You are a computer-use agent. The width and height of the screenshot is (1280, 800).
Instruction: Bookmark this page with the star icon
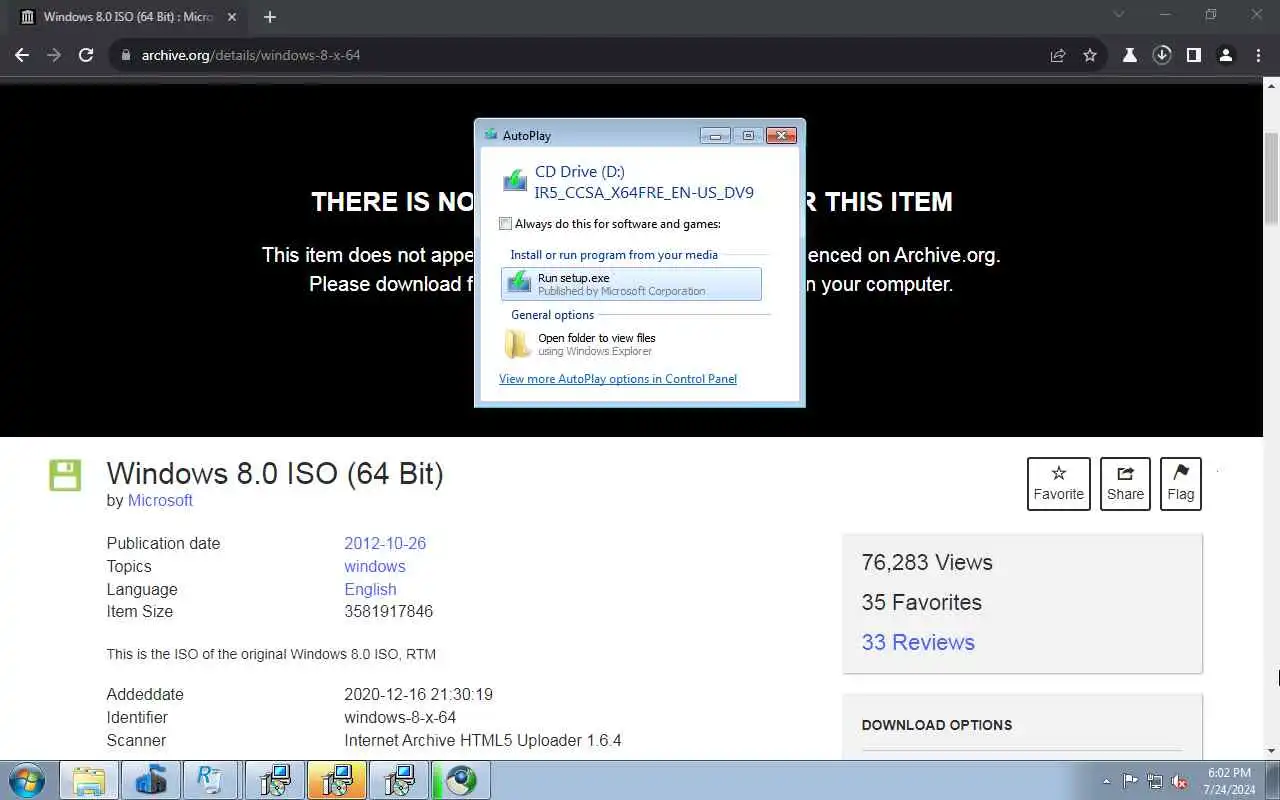click(1090, 55)
